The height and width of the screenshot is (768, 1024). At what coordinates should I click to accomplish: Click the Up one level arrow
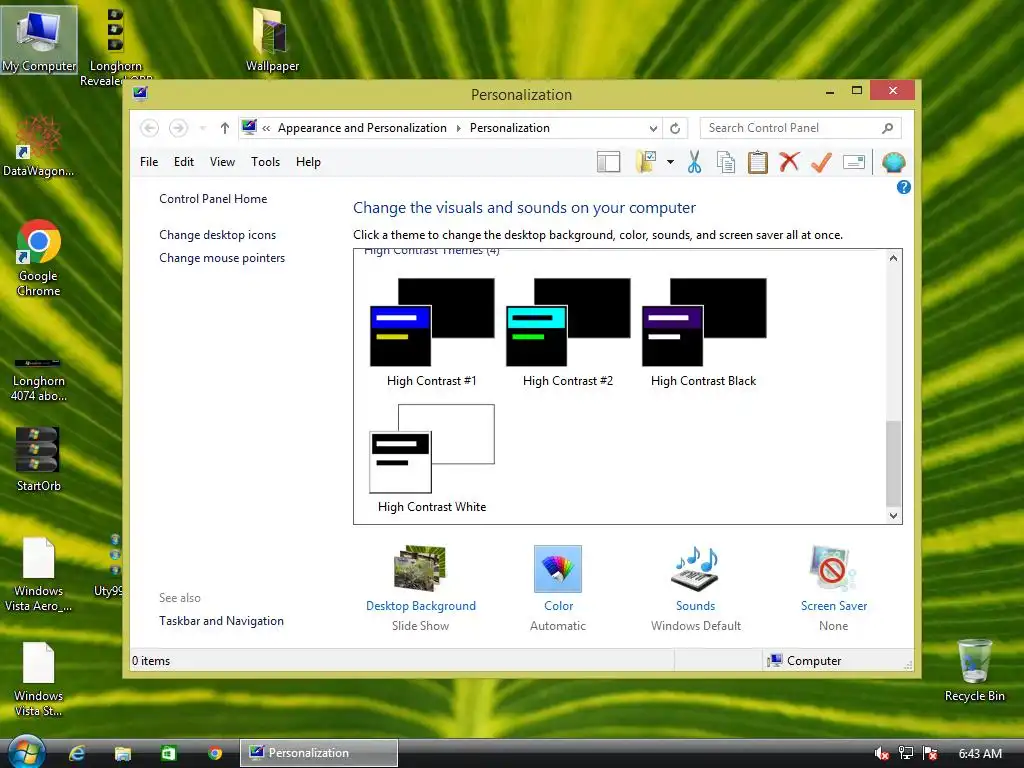pyautogui.click(x=225, y=128)
